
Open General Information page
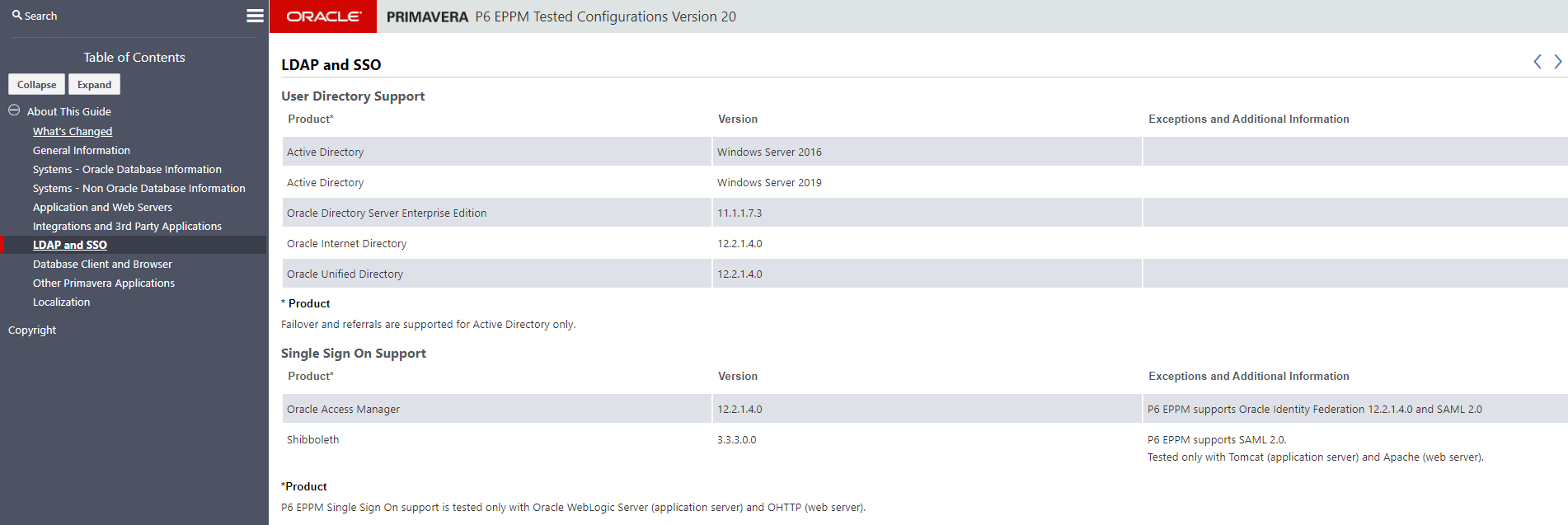(x=82, y=150)
